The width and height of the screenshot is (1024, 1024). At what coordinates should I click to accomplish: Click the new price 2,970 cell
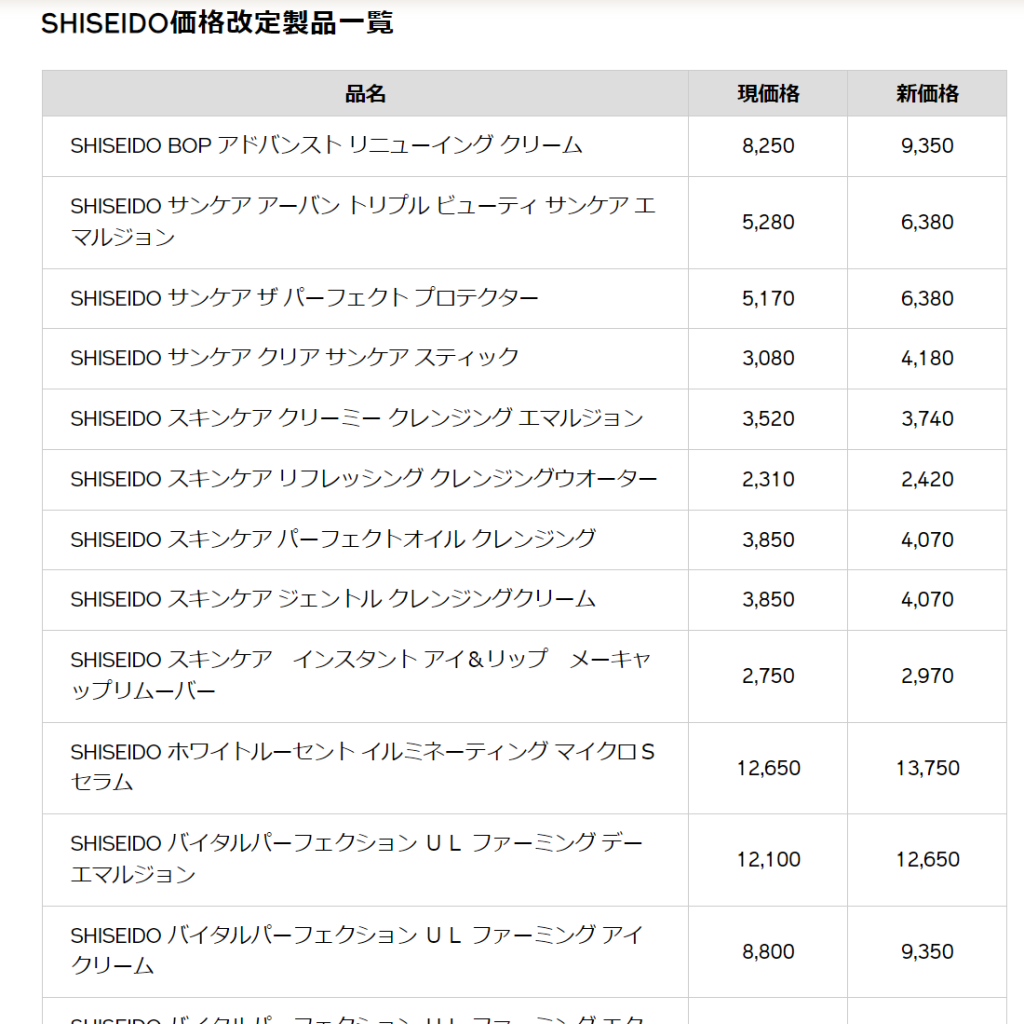pos(927,676)
